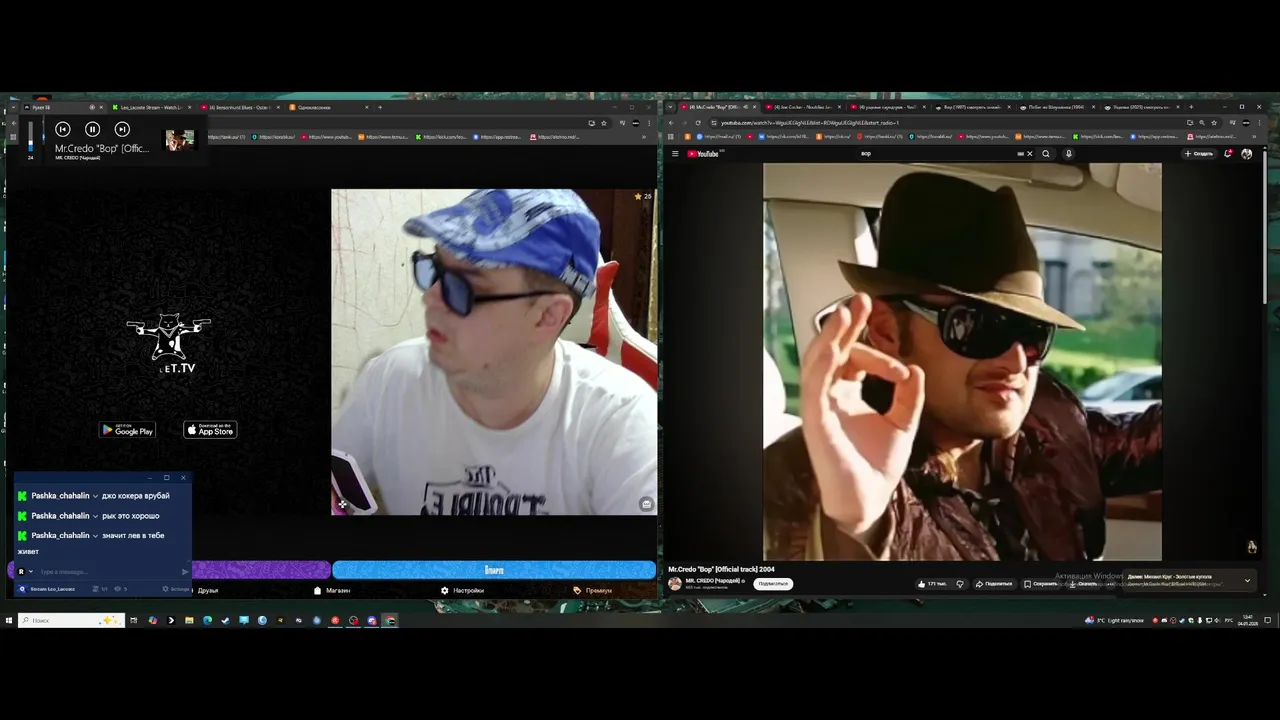Switch to Leo_Lacoste Stream tab in left browser
The width and height of the screenshot is (1280, 720).
(150, 107)
